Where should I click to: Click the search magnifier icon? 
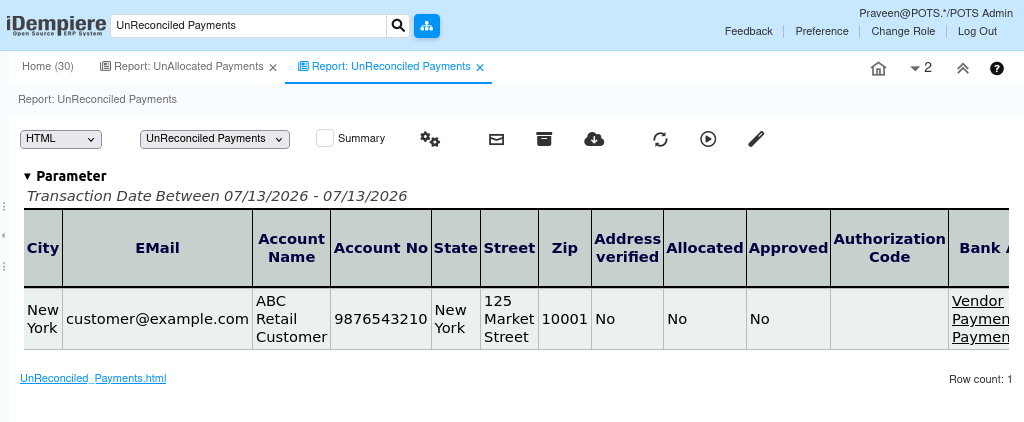point(398,26)
